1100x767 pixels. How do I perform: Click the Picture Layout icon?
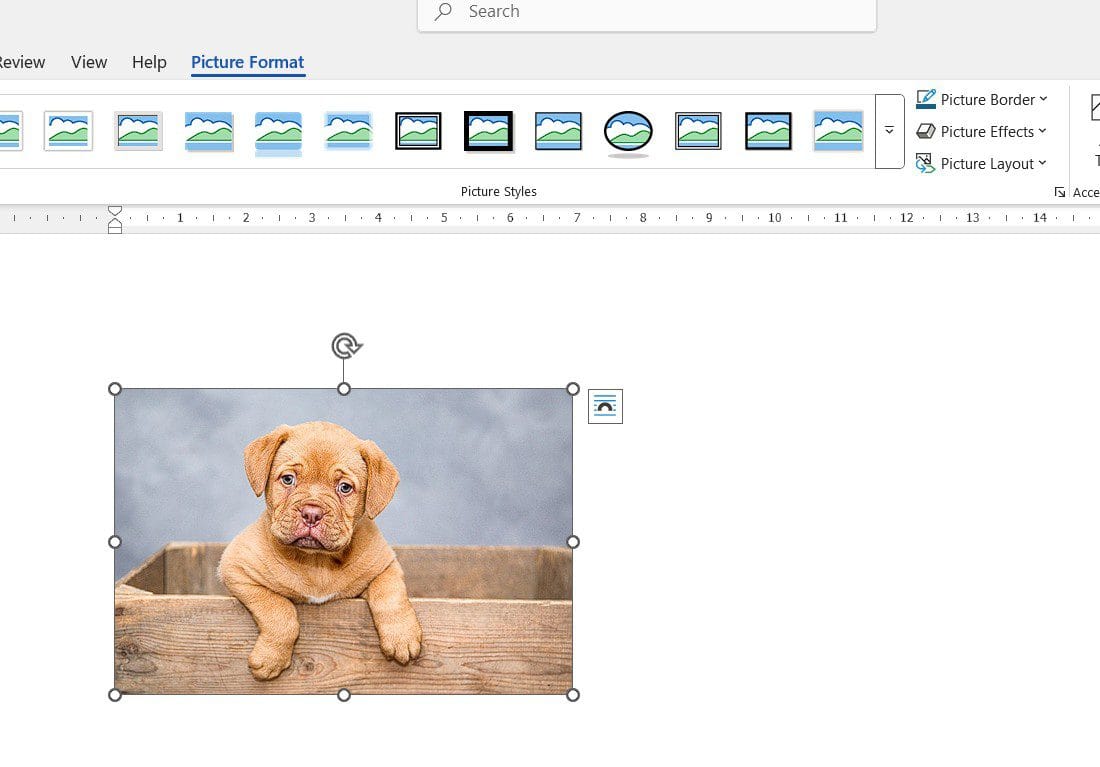click(x=925, y=163)
